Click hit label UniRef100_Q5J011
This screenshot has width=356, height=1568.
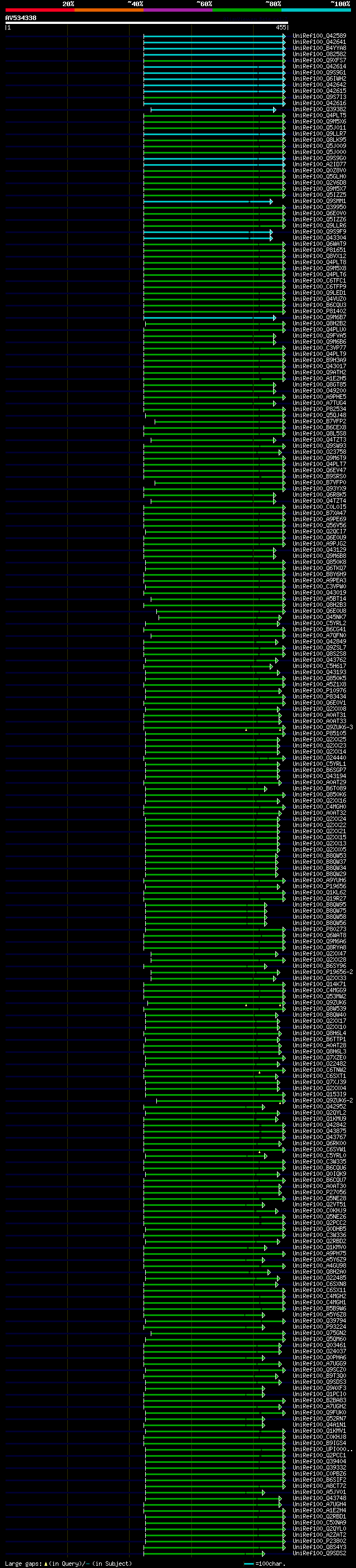pos(319,128)
